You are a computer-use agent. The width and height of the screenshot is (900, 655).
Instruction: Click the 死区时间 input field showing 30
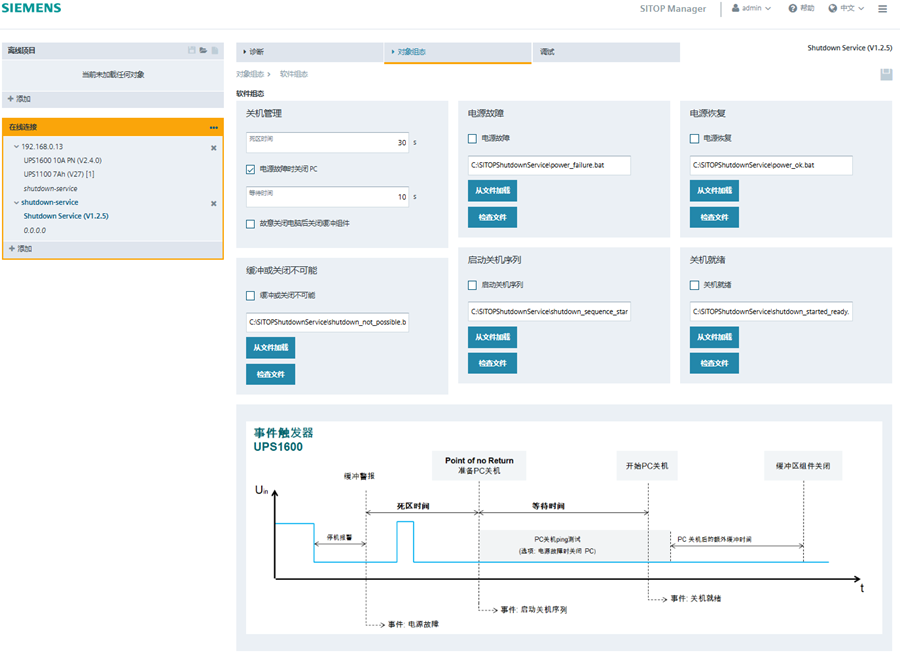pyautogui.click(x=327, y=143)
